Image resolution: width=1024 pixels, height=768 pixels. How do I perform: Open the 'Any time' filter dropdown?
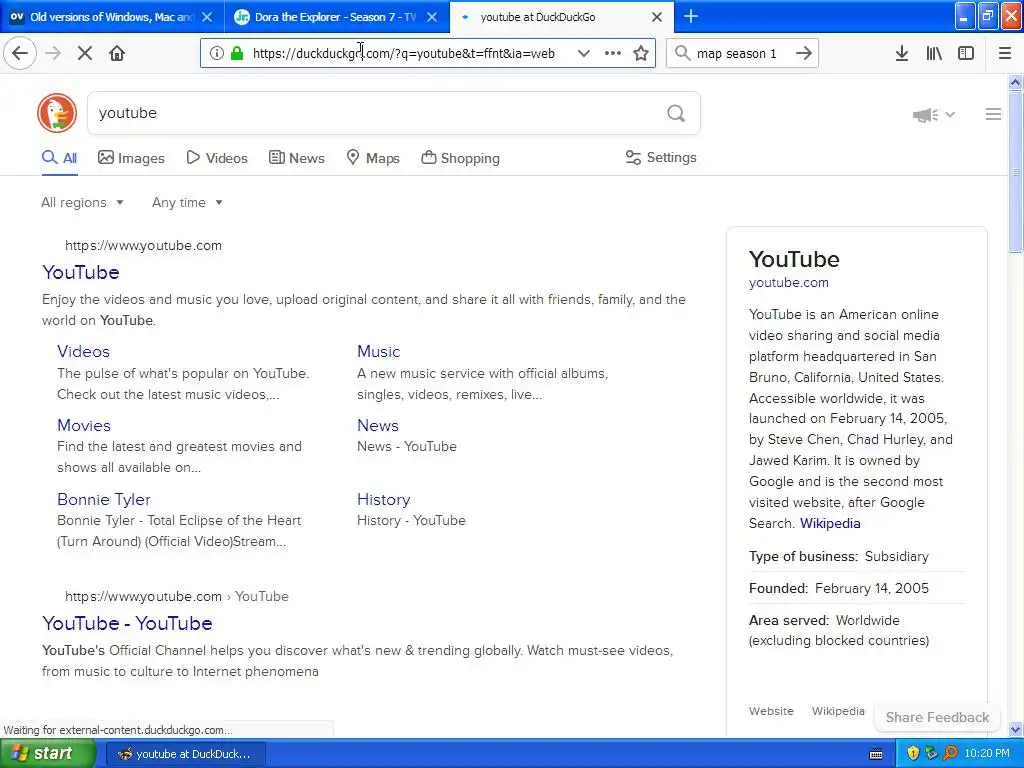coord(187,202)
